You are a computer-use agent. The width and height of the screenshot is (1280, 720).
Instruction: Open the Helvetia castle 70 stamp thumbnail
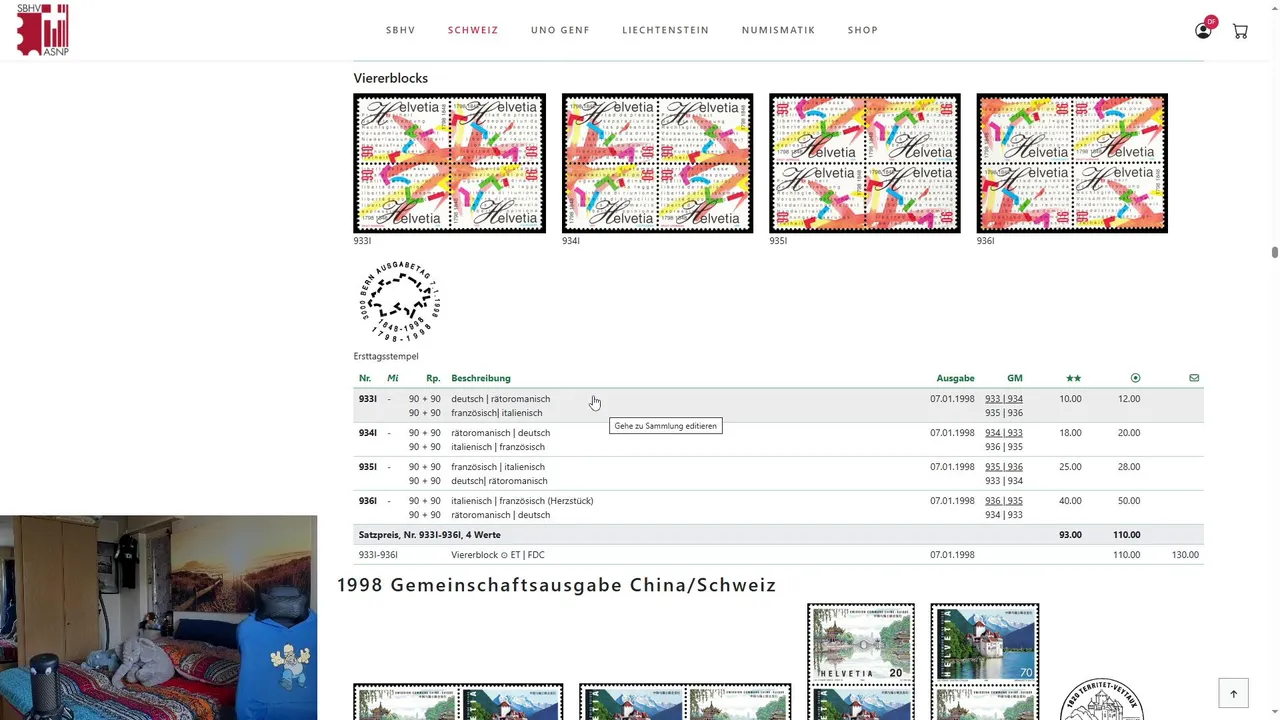pyautogui.click(x=985, y=645)
